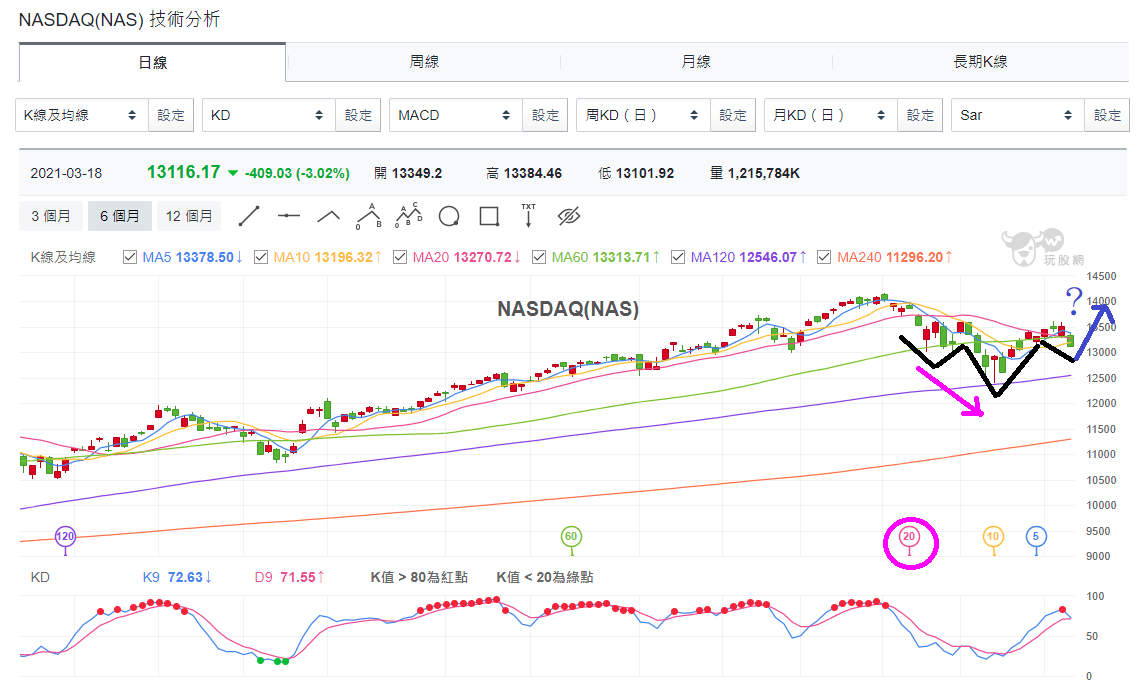Click the volume 1,215,784K
The height and width of the screenshot is (687, 1138).
(764, 173)
